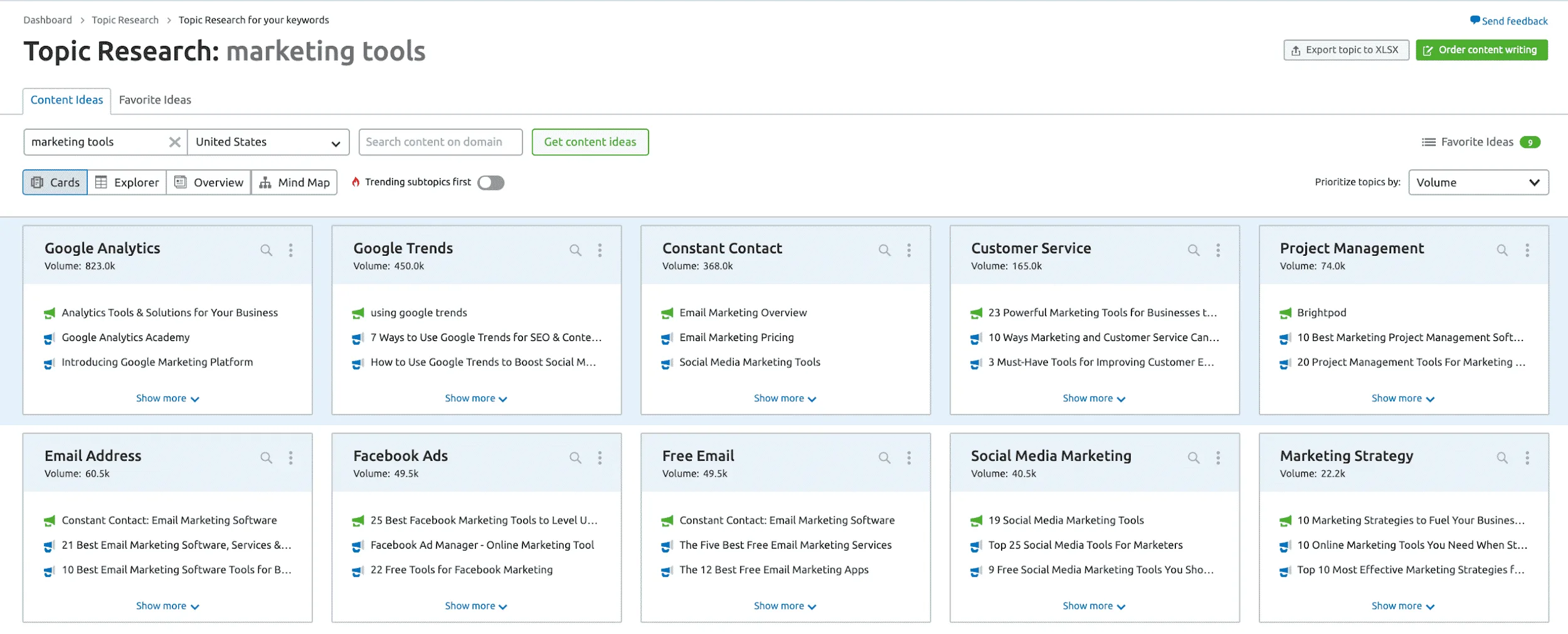Click the Order content writing button
Screen dimensions: 1568x634
[x=1481, y=50]
